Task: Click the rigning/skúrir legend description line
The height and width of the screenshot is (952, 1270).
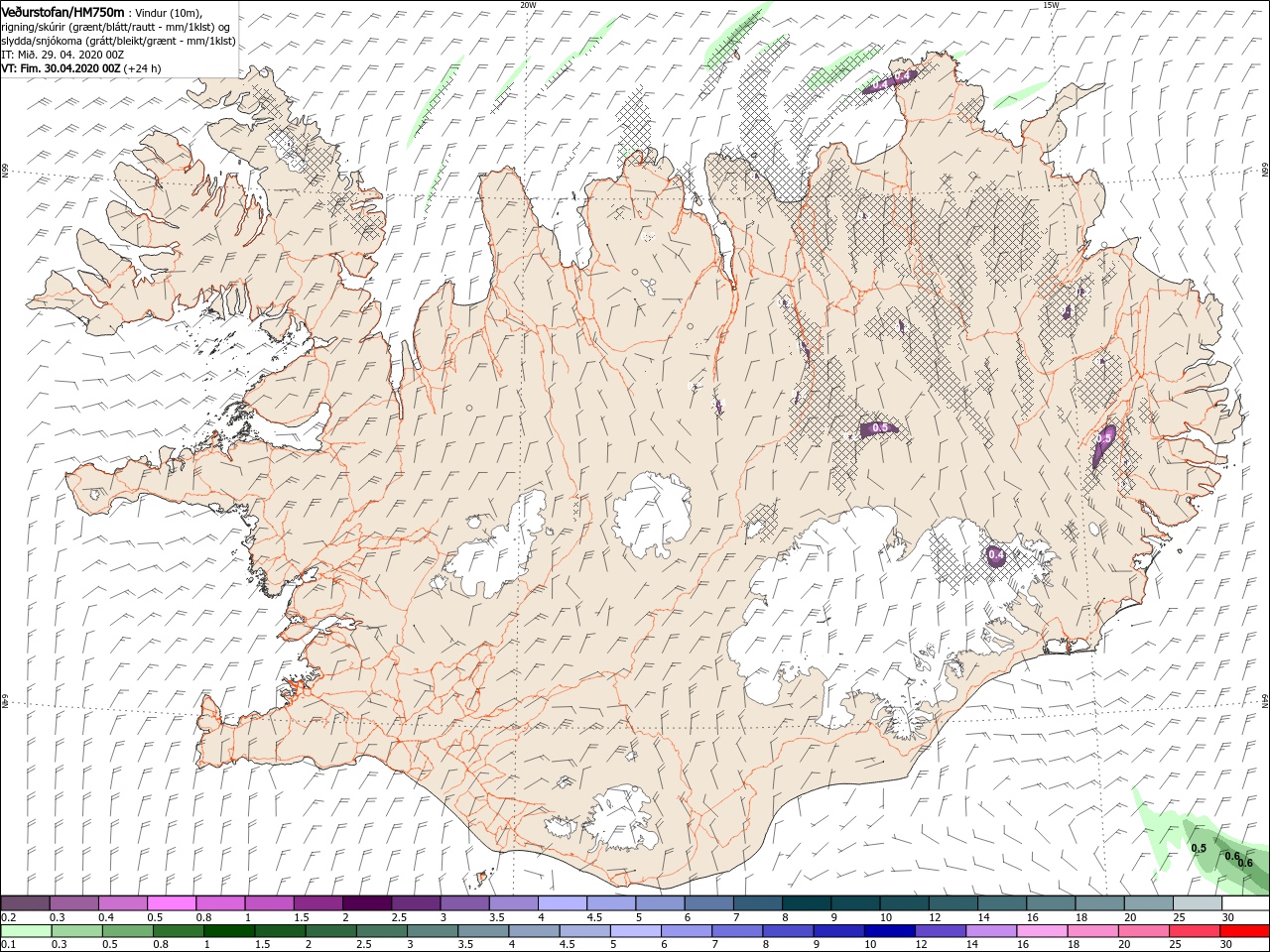Action: coord(116,26)
